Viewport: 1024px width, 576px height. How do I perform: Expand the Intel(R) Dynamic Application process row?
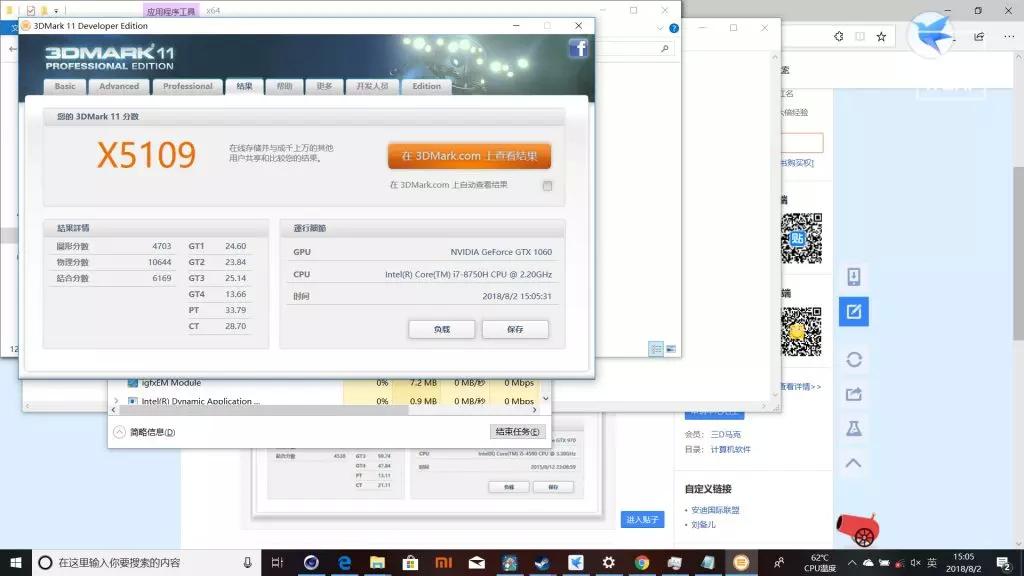116,402
